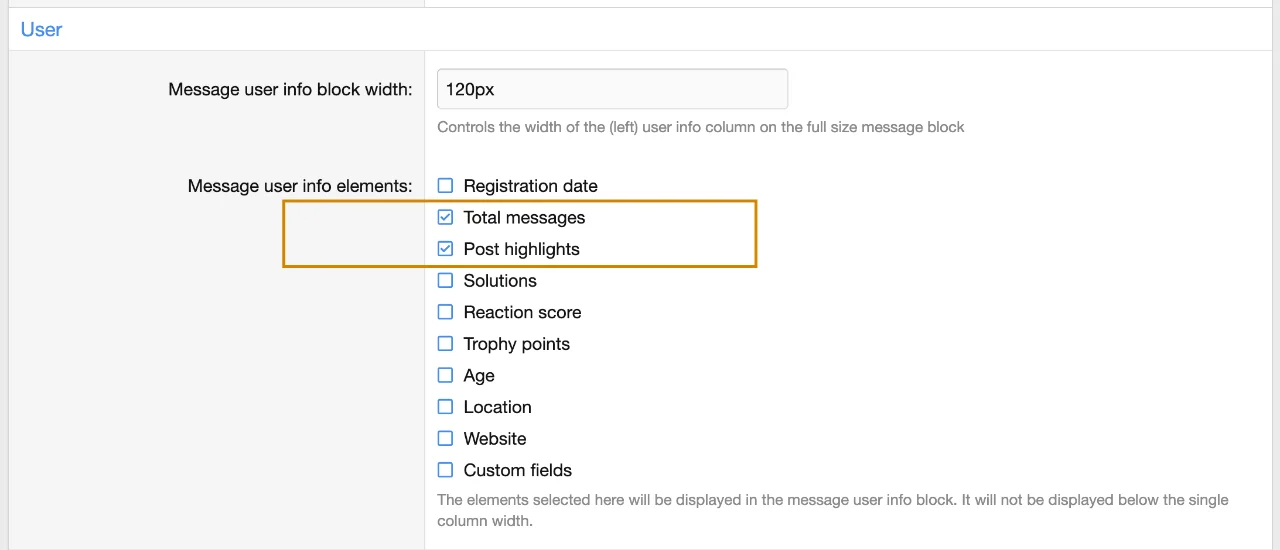Enable the Registration date checkbox

pyautogui.click(x=446, y=186)
